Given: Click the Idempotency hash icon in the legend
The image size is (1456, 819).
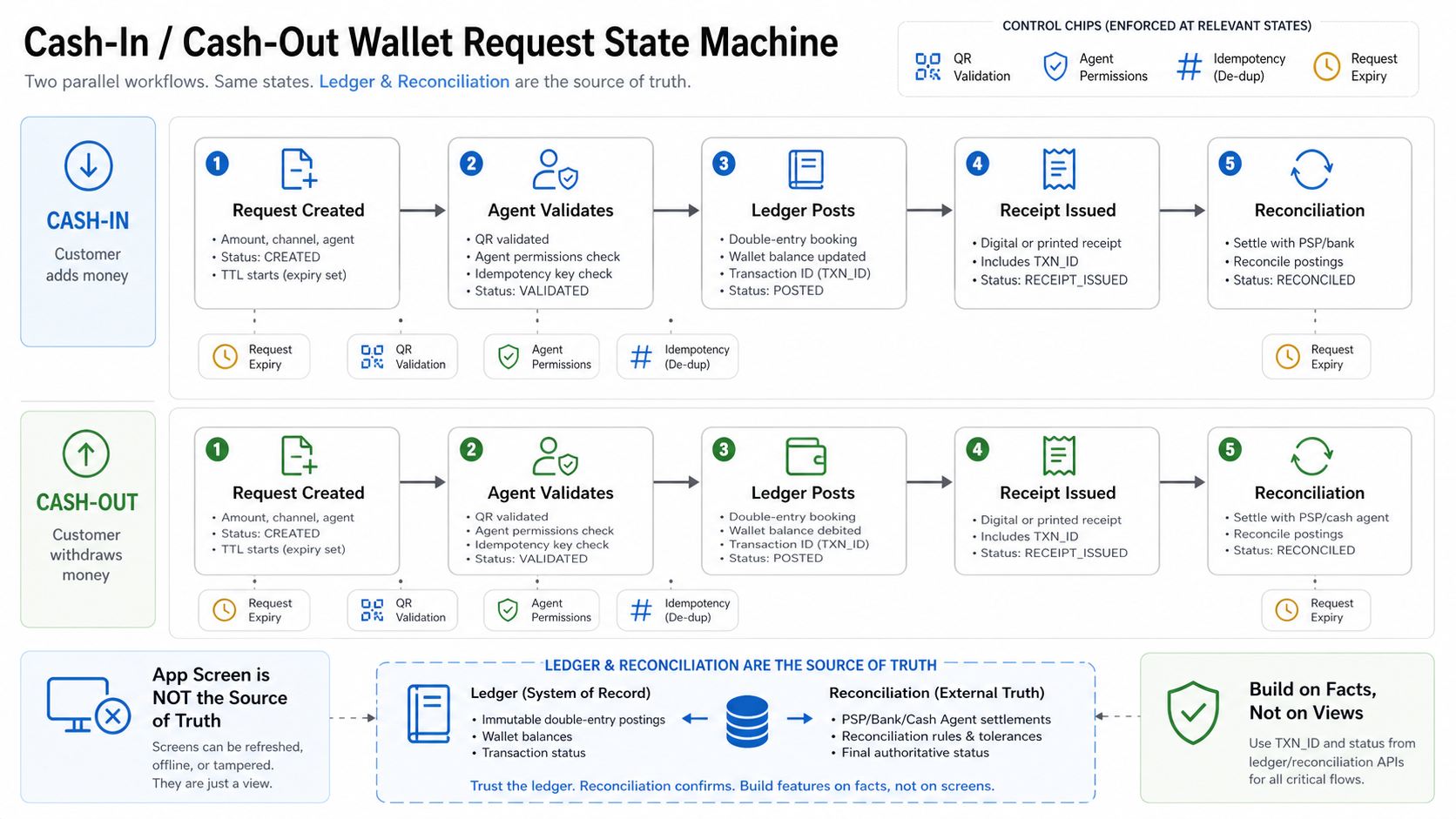Looking at the screenshot, I should coord(1189,67).
